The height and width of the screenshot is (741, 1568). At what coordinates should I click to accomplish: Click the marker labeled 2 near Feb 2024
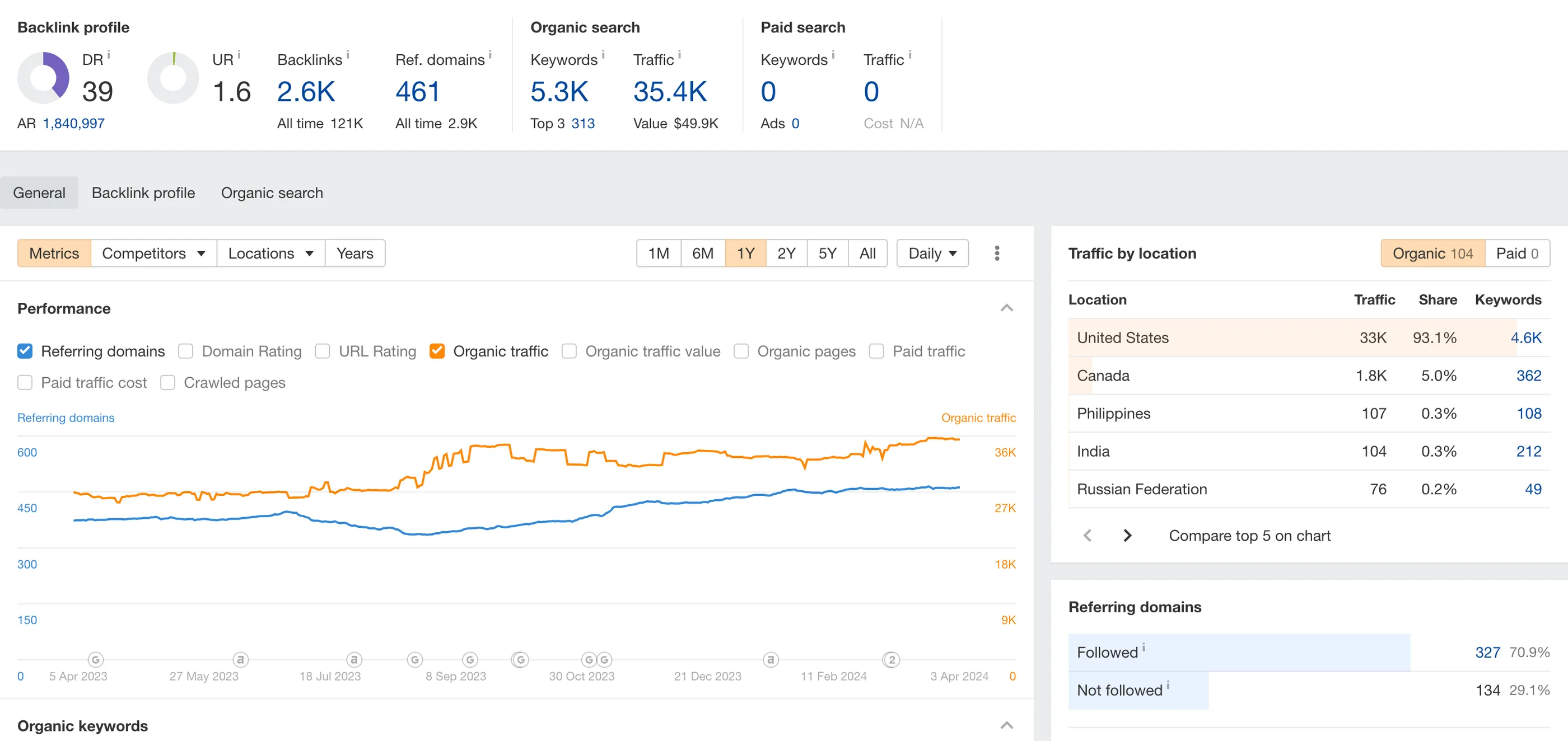coord(891,659)
